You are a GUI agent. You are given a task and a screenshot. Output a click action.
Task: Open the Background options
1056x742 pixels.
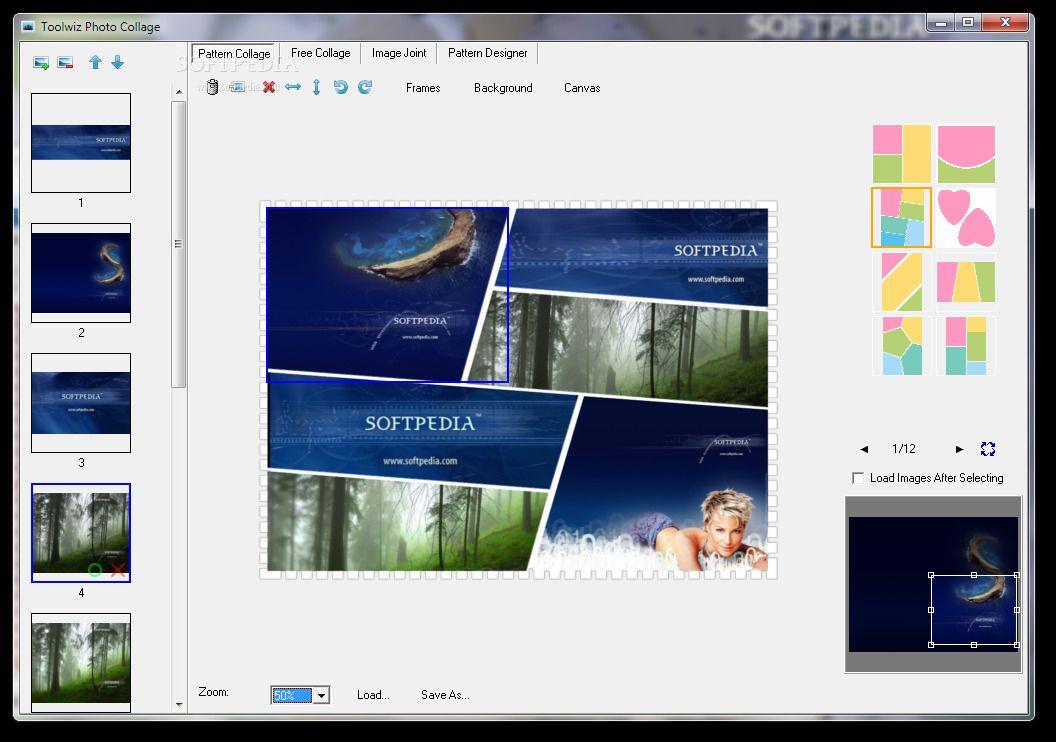pos(503,88)
